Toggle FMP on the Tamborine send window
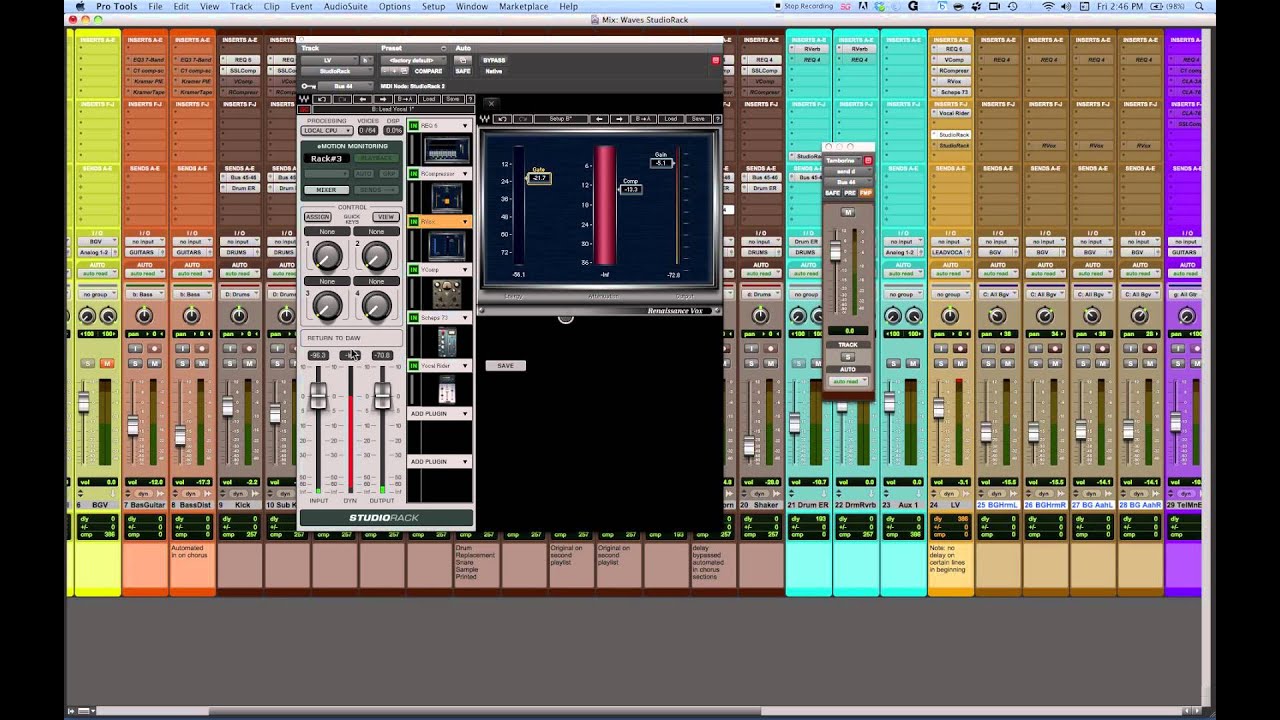 pyautogui.click(x=866, y=192)
